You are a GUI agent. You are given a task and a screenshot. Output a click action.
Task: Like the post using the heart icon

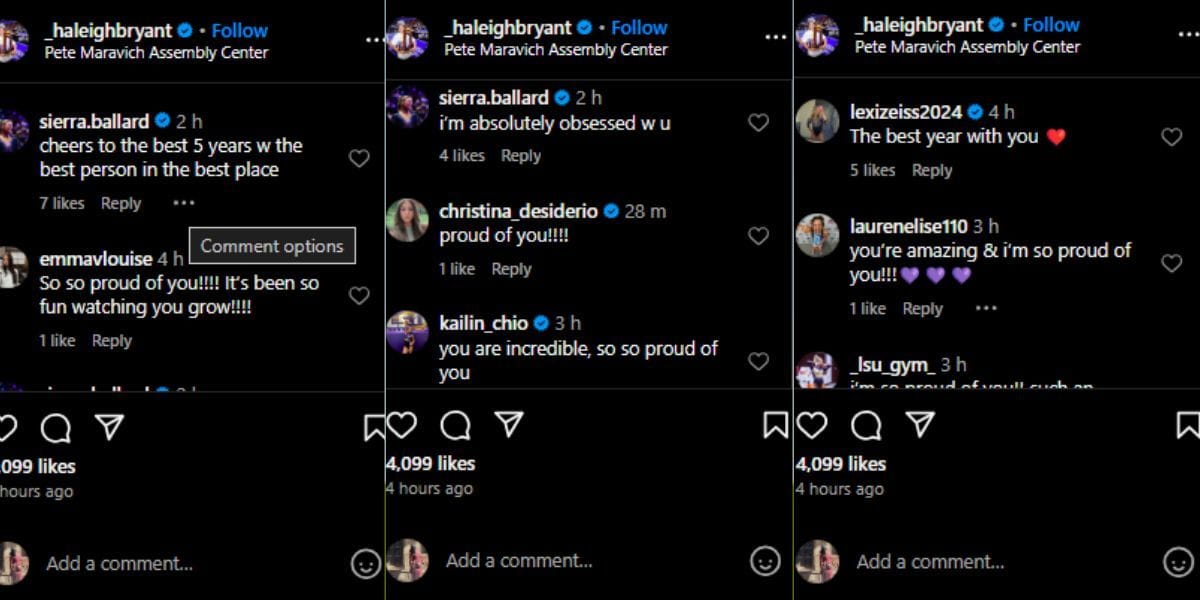(x=400, y=424)
